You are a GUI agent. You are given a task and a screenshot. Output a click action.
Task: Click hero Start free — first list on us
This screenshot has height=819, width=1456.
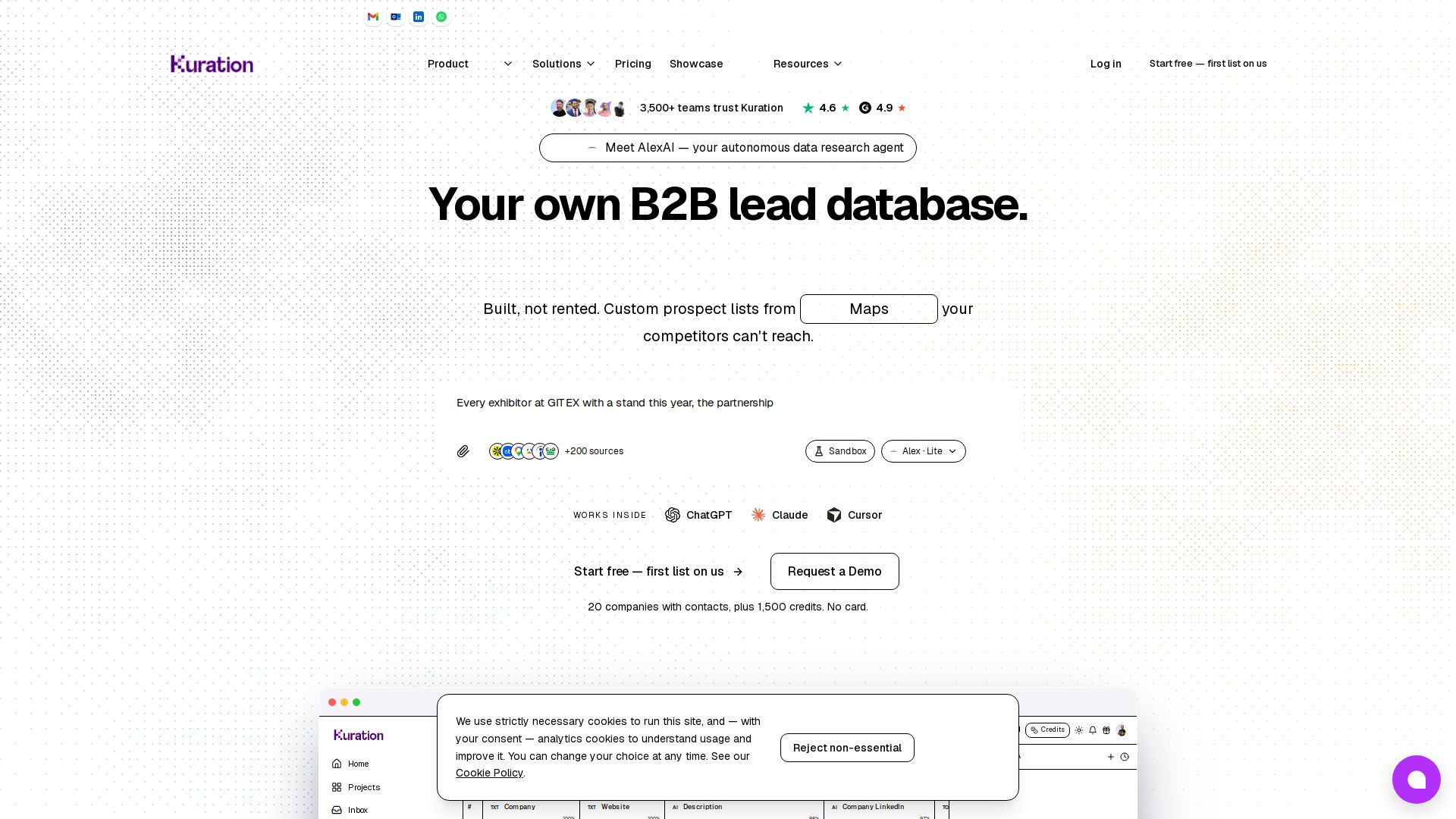[x=658, y=572]
